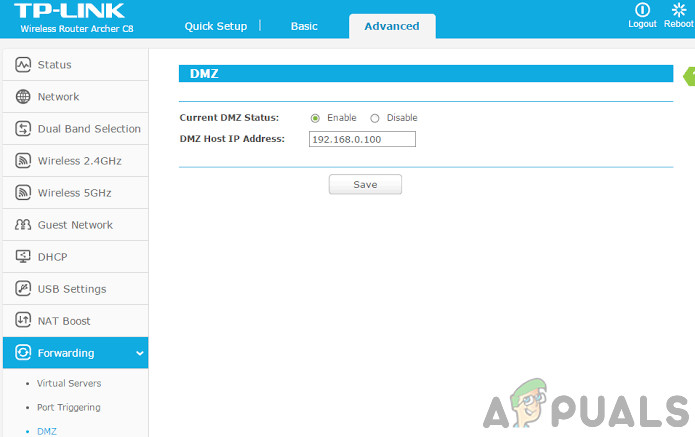Collapse the Forwarding menu chevron
Screen dimensions: 695x437
[140, 353]
